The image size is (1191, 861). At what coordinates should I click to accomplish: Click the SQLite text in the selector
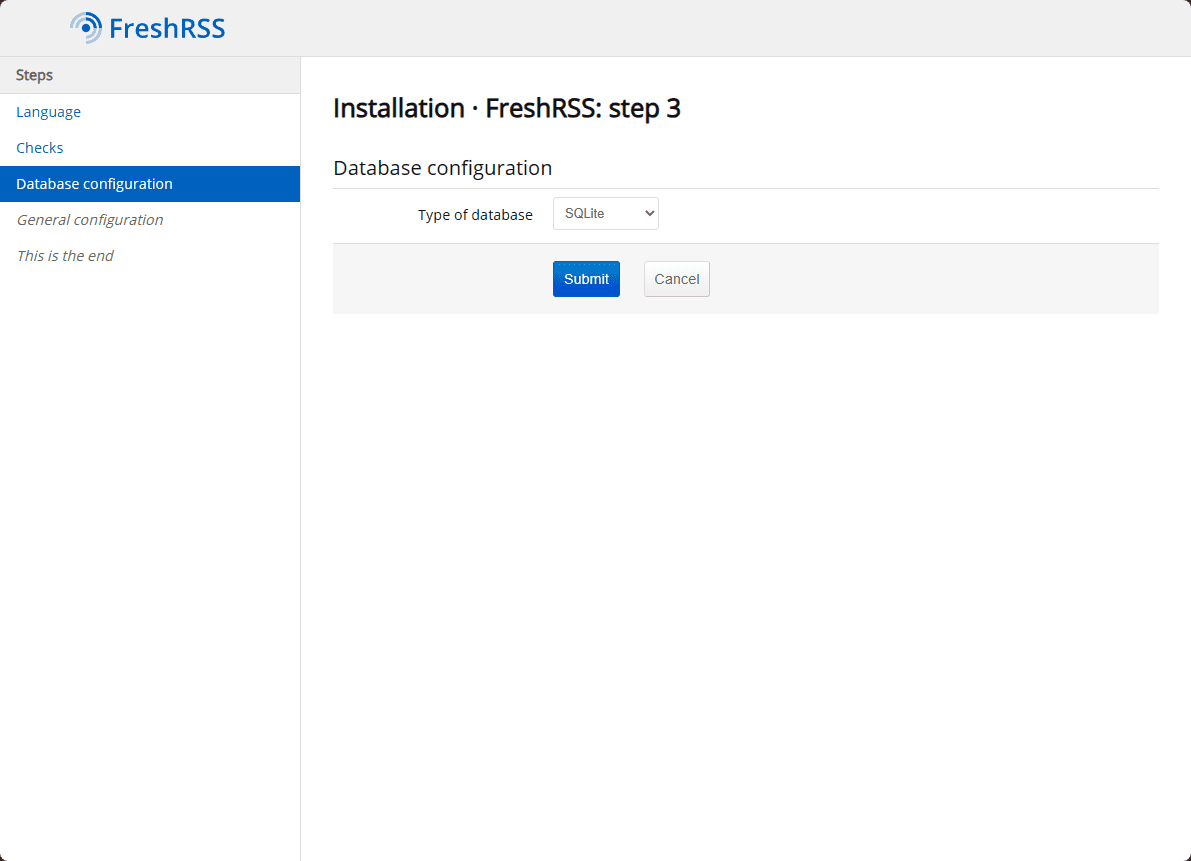pyautogui.click(x=585, y=214)
